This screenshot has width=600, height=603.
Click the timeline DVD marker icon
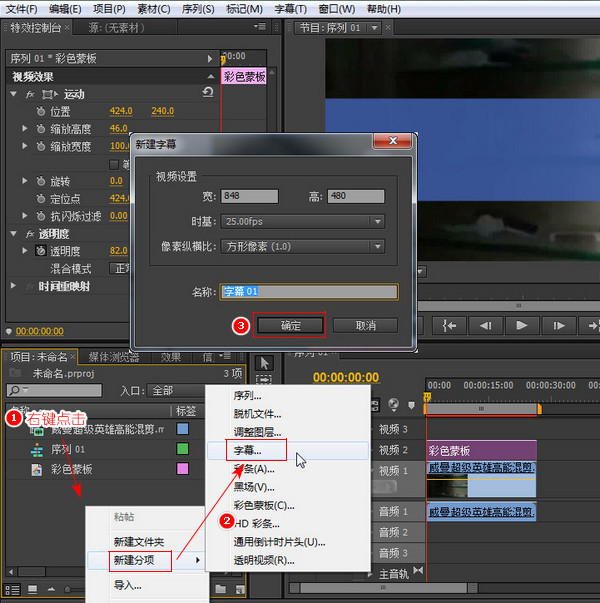[393, 404]
